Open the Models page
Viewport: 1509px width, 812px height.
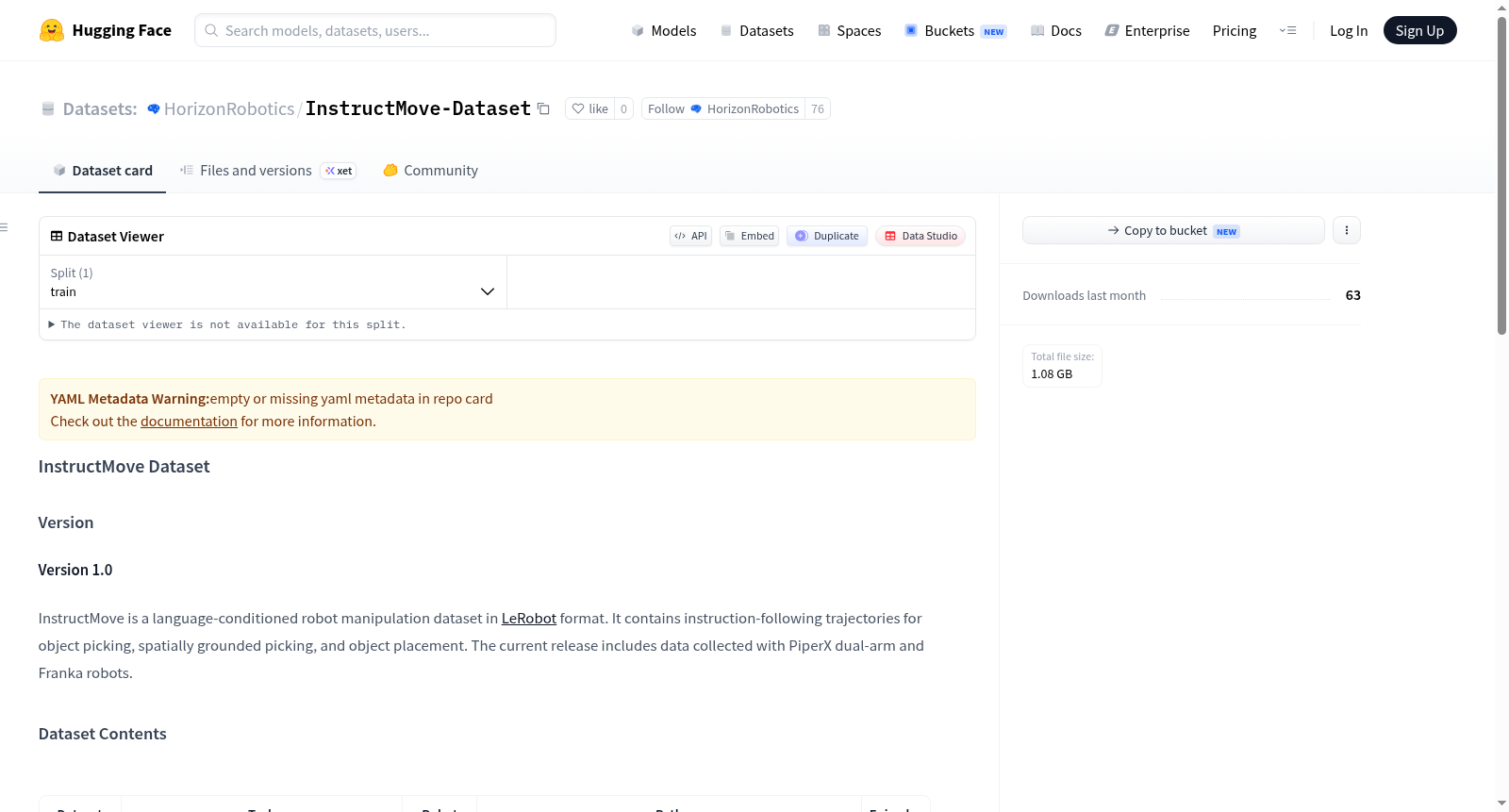coord(664,30)
